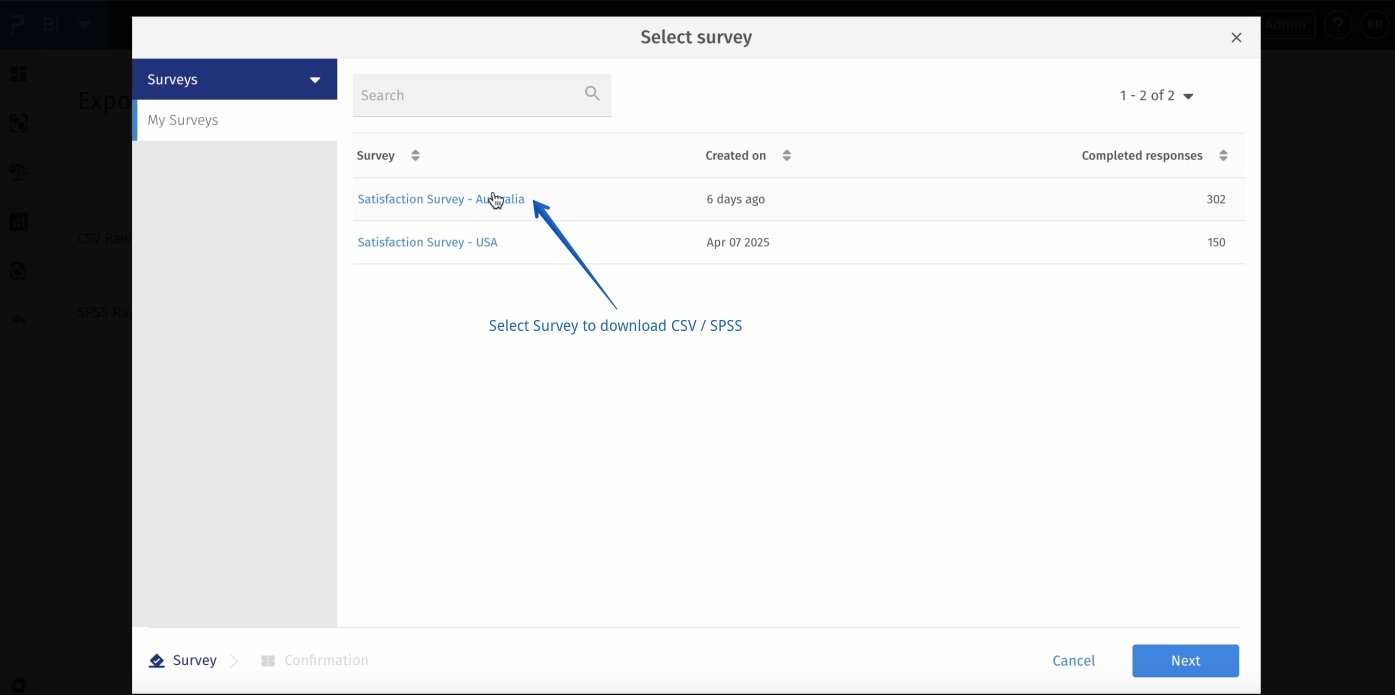Open Satisfaction Survey - Australia
1395x695 pixels.
coord(440,199)
